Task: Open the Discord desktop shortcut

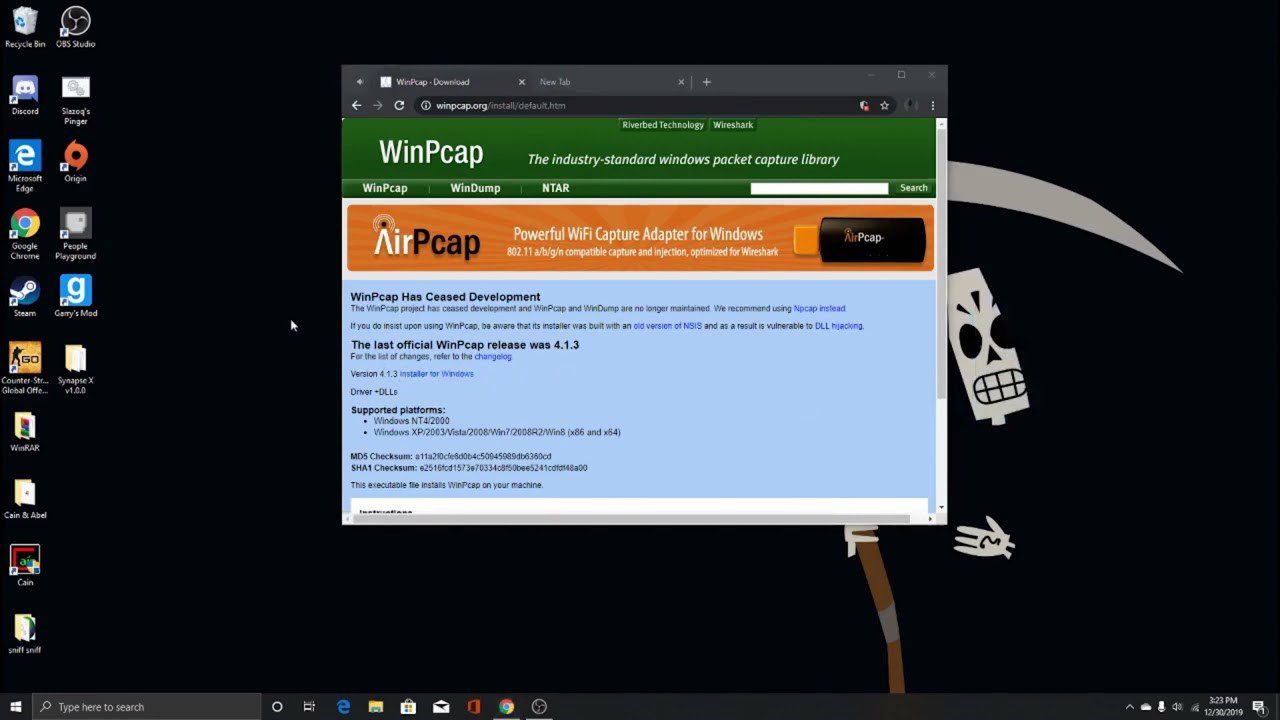Action: pos(25,88)
